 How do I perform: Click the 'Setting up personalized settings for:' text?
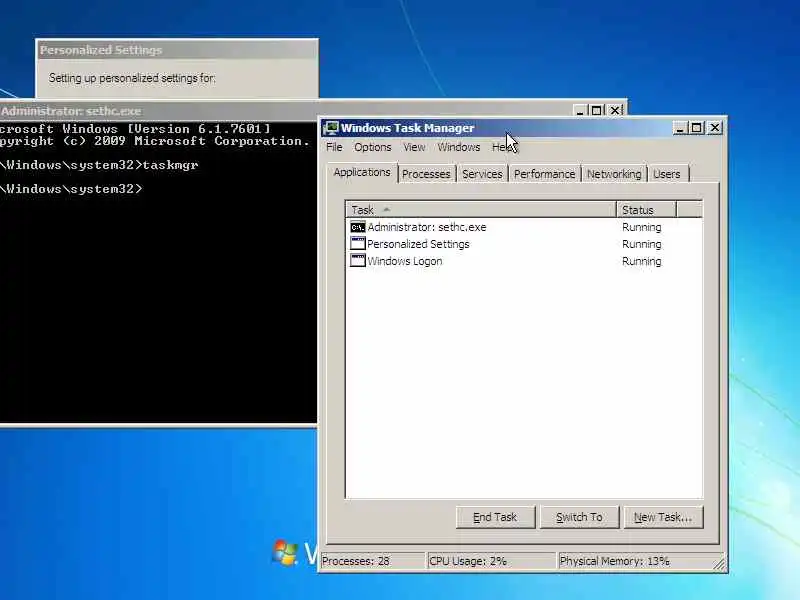(x=132, y=78)
